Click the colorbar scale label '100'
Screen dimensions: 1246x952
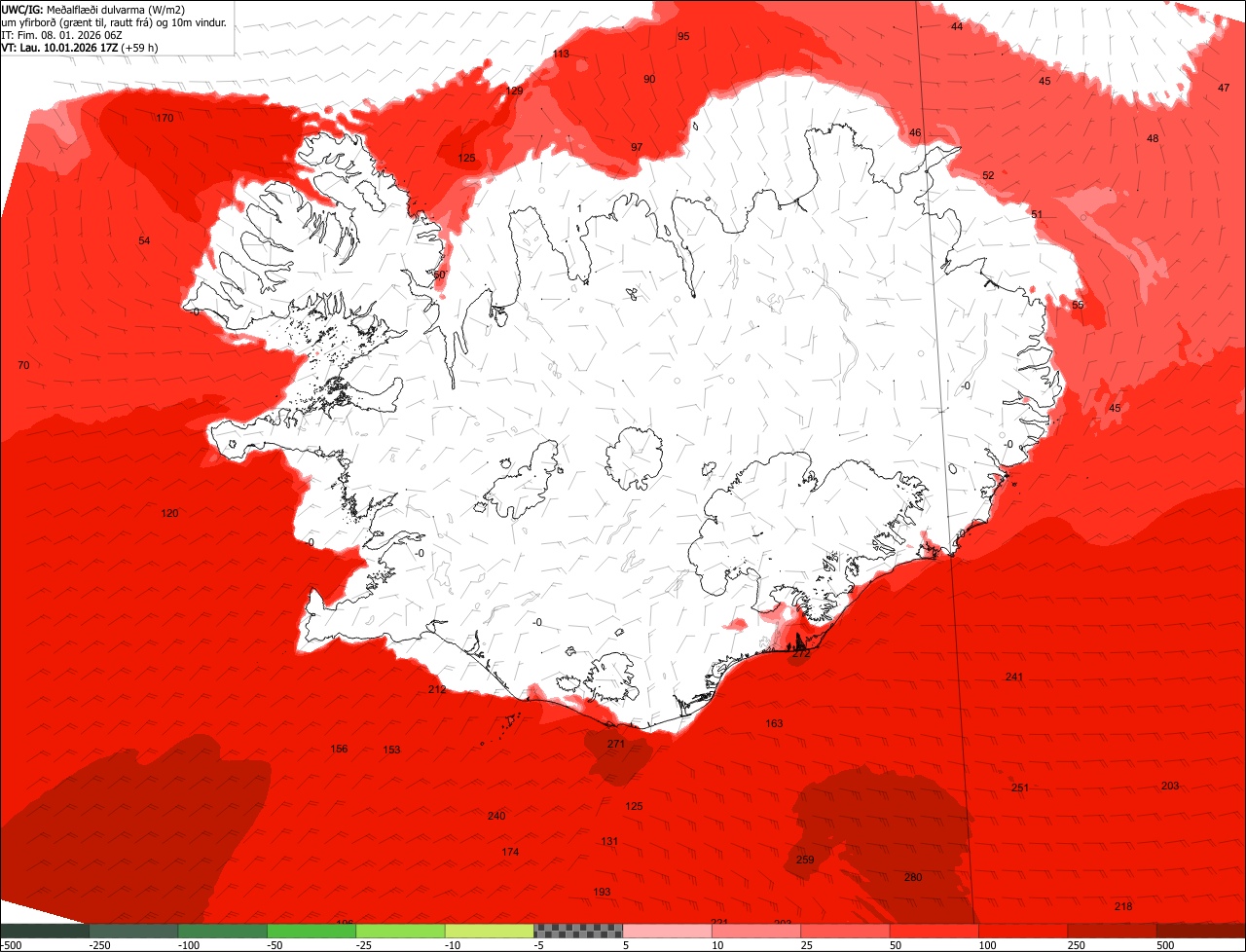988,945
